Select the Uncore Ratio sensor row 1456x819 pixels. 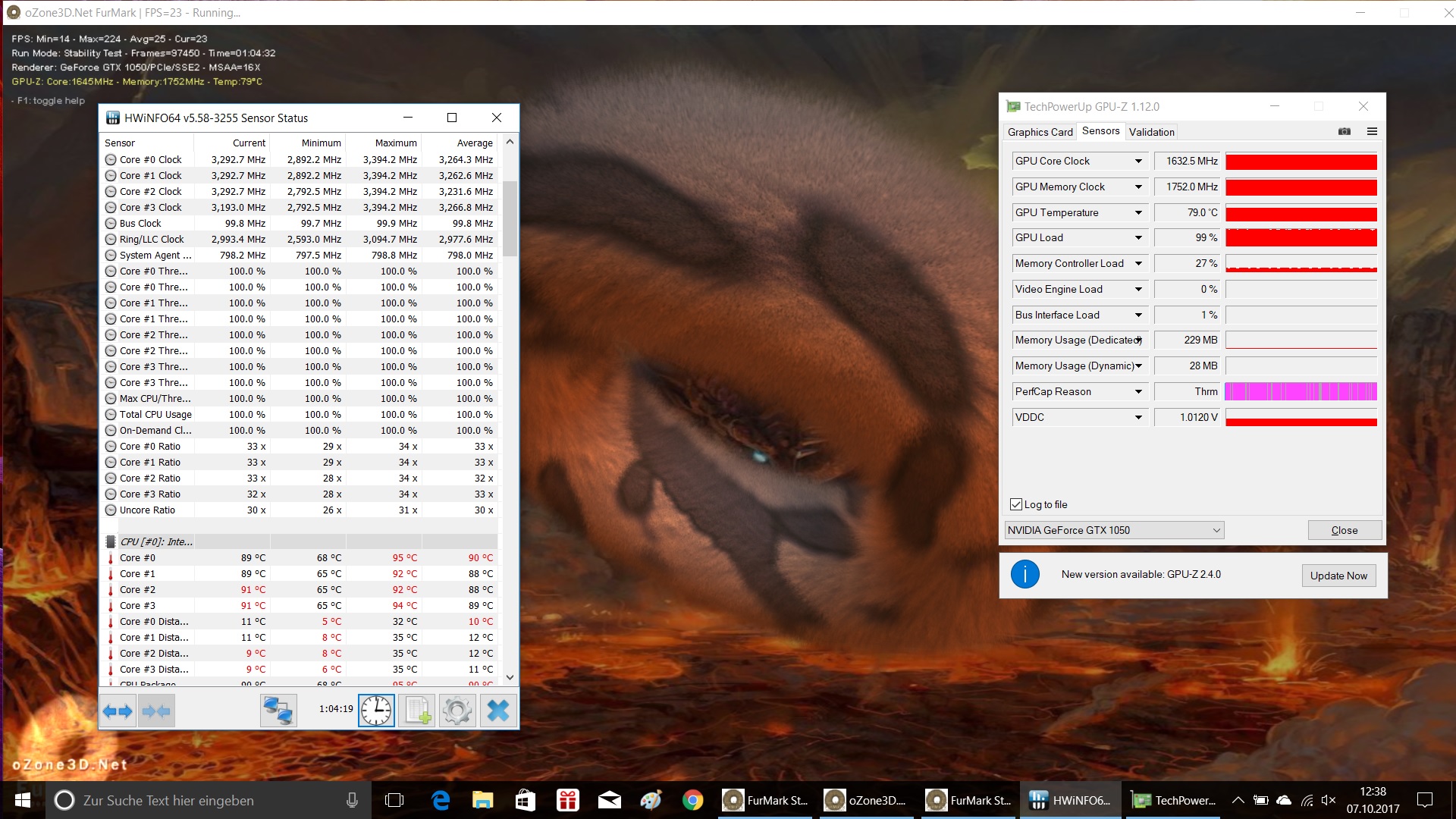point(300,510)
